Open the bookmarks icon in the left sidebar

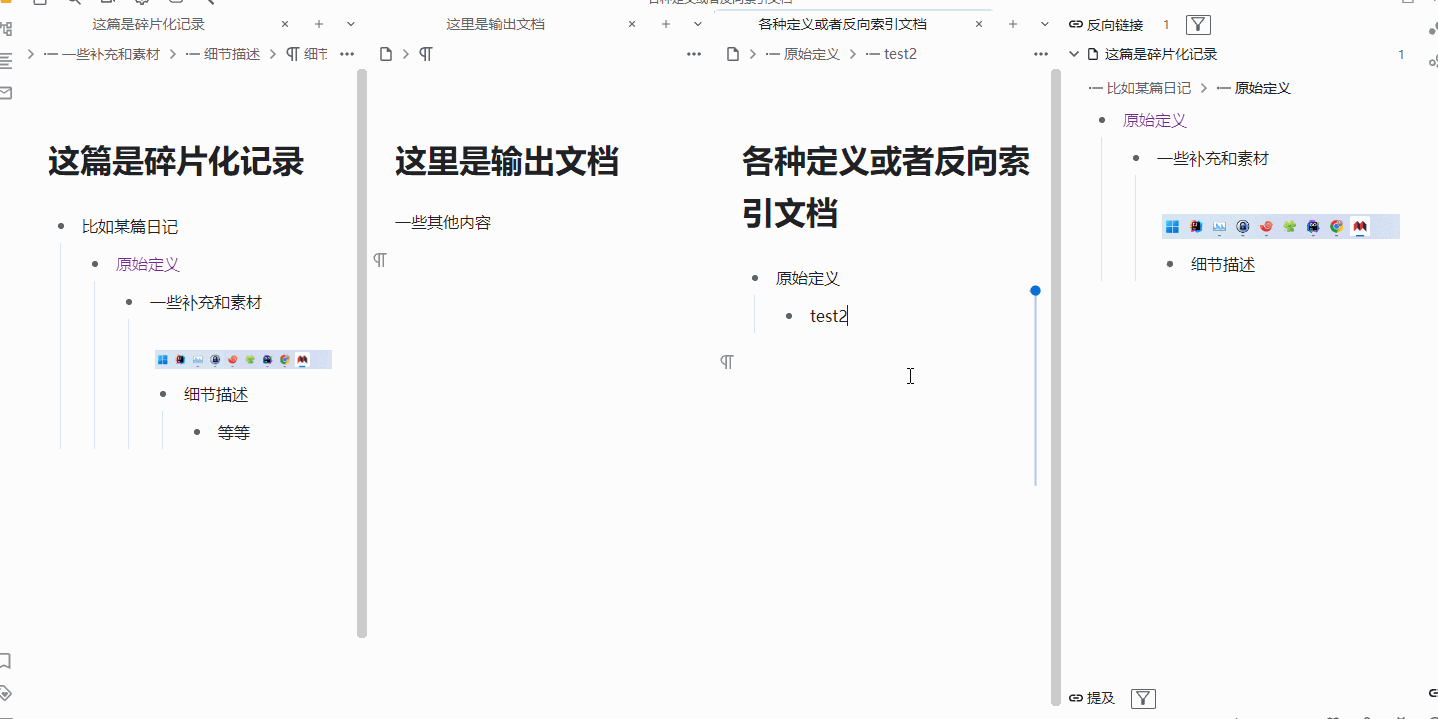coord(7,661)
